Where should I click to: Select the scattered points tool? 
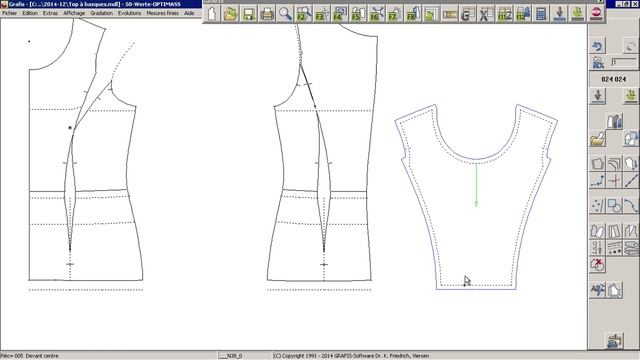click(x=598, y=206)
